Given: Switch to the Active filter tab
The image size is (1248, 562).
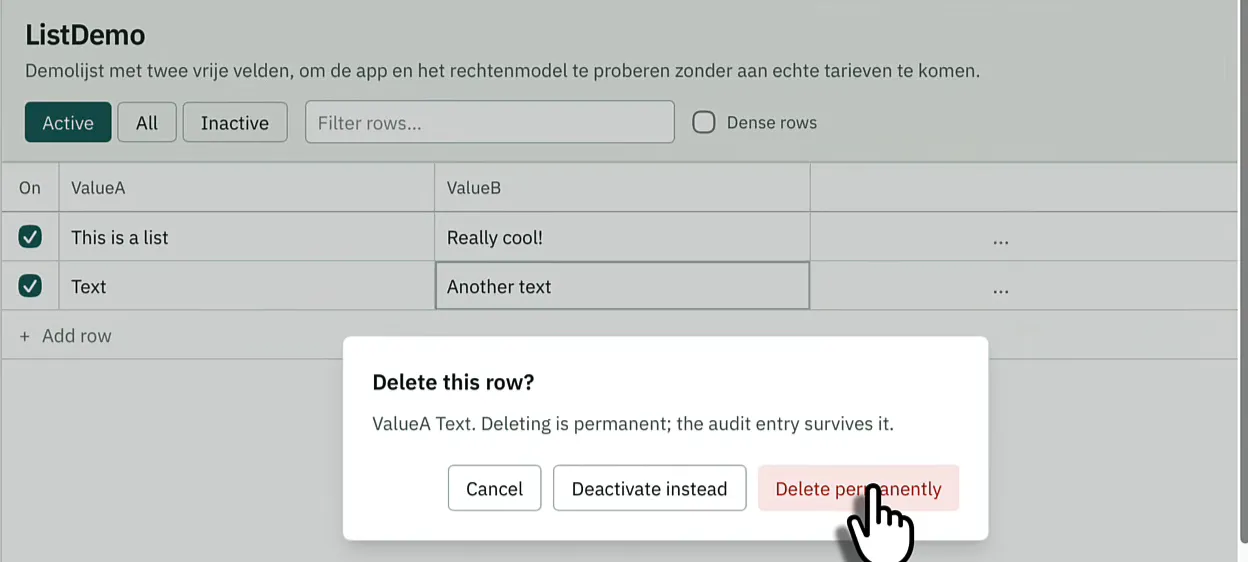Looking at the screenshot, I should coord(67,123).
